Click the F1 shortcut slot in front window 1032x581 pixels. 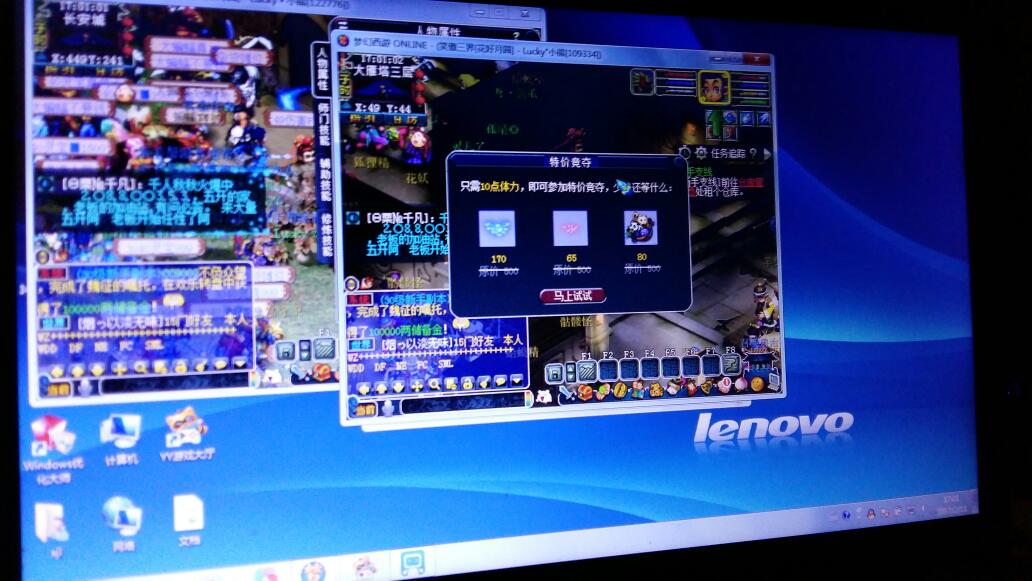click(x=587, y=370)
